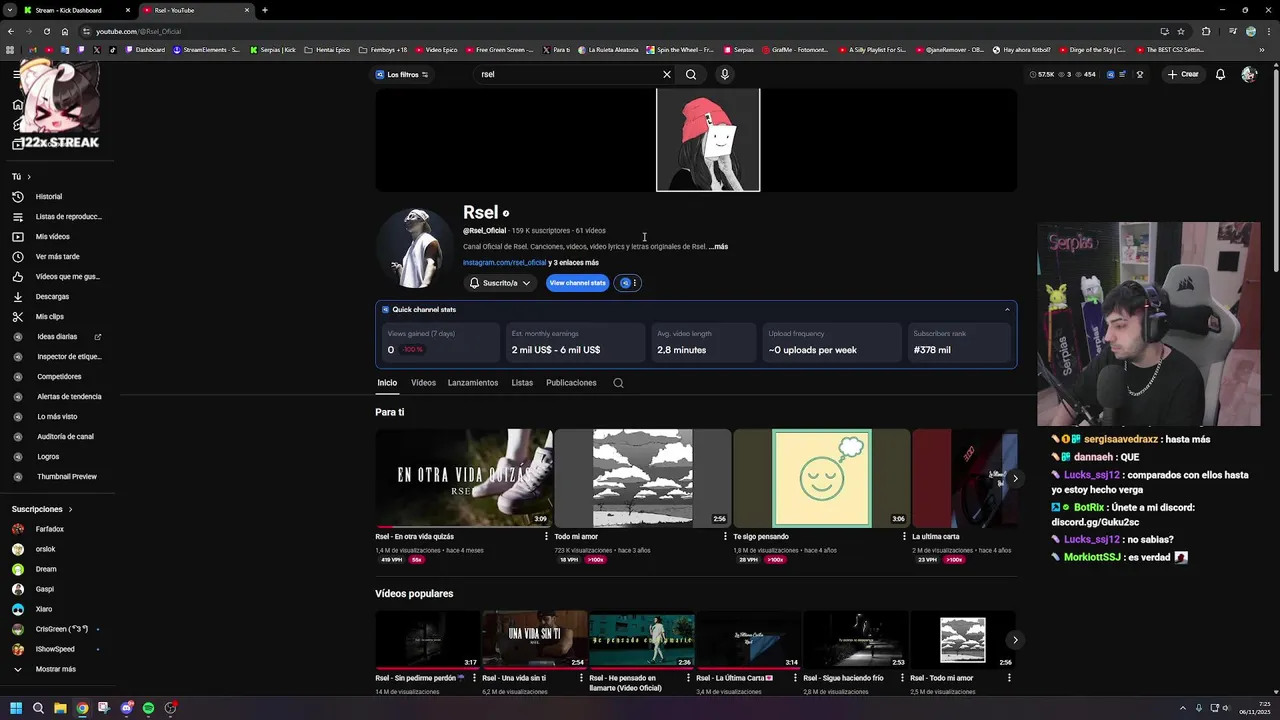Open options for En otra vida quizás
The height and width of the screenshot is (720, 1280).
tap(546, 537)
